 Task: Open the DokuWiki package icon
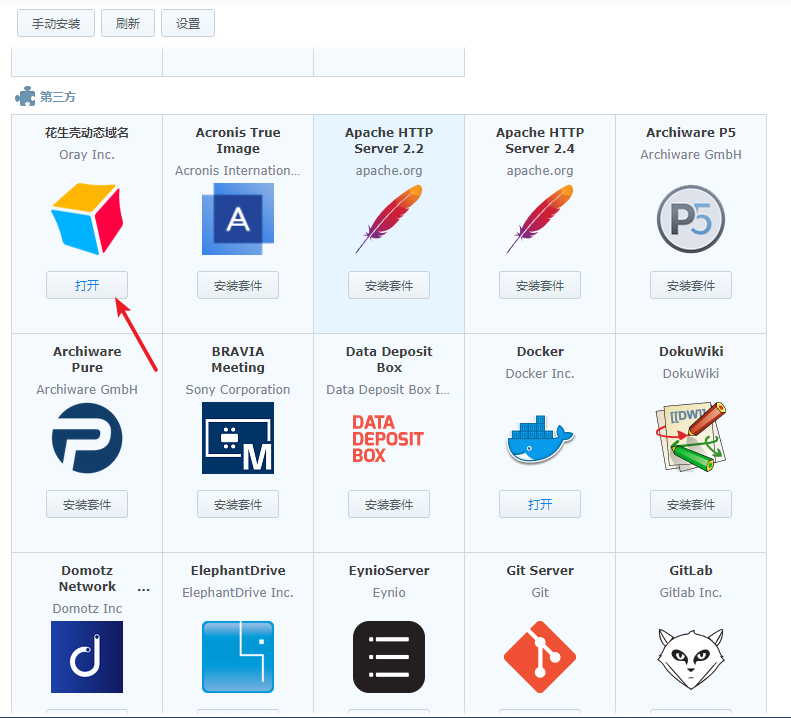tap(691, 437)
